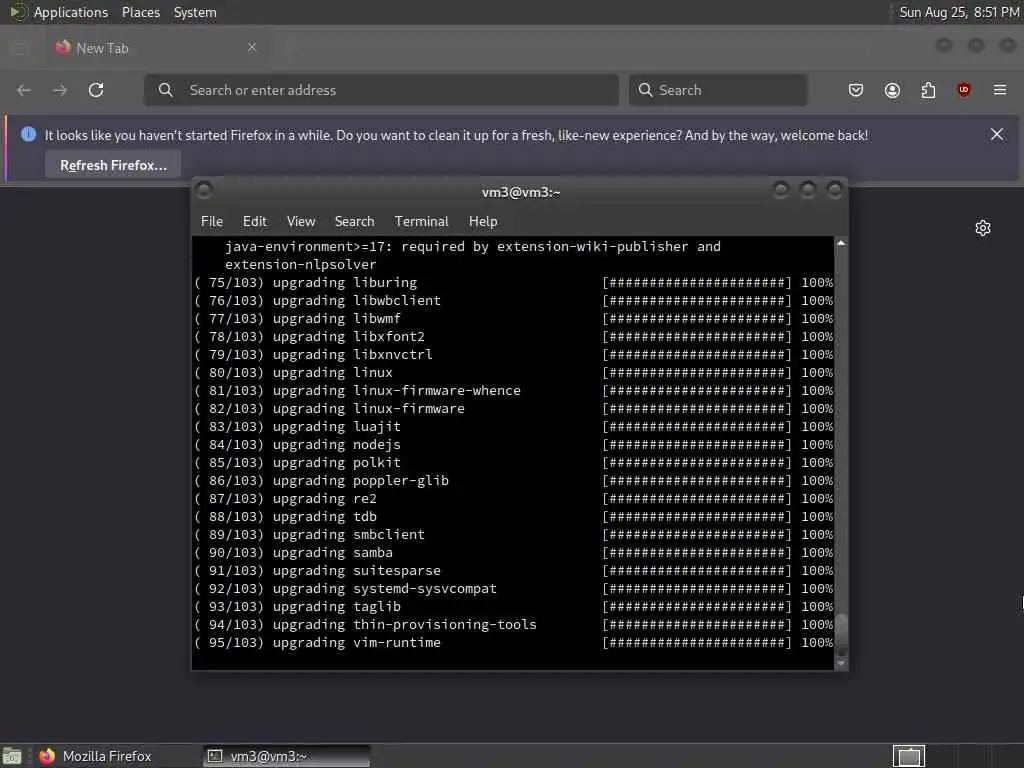
Task: Open the terminal Help menu
Action: tap(483, 221)
